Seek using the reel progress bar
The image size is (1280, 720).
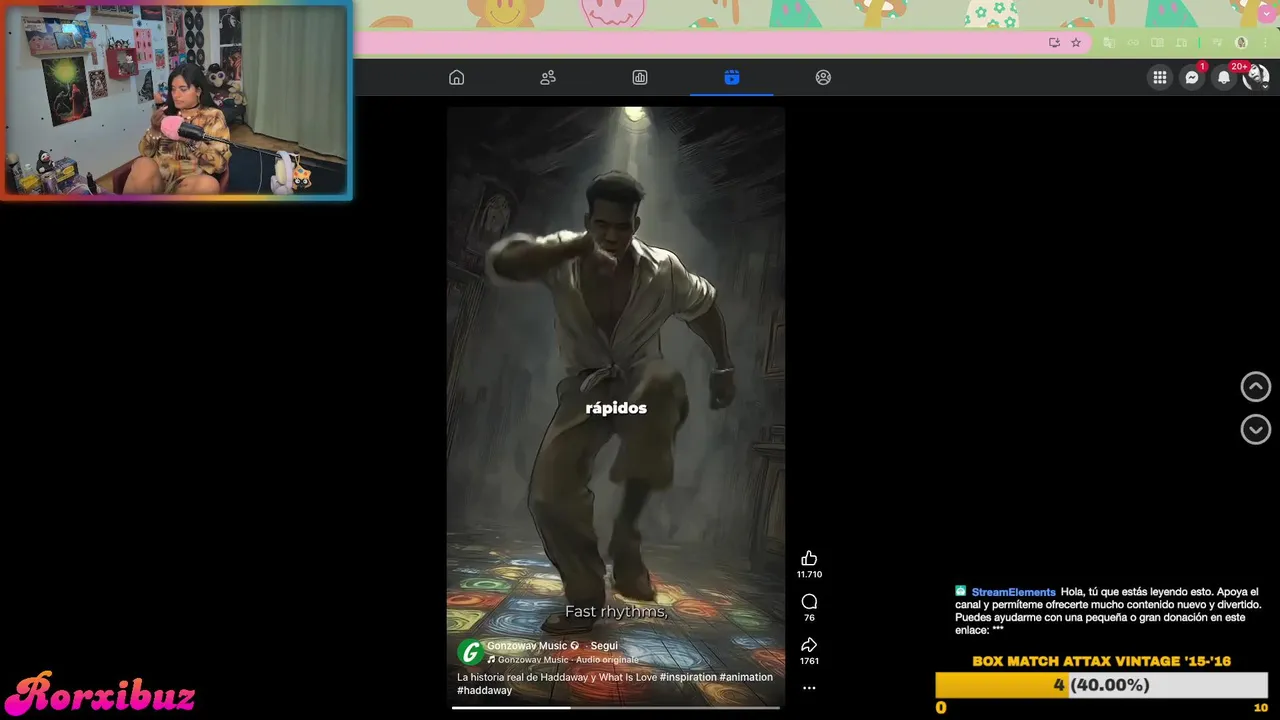[x=616, y=707]
